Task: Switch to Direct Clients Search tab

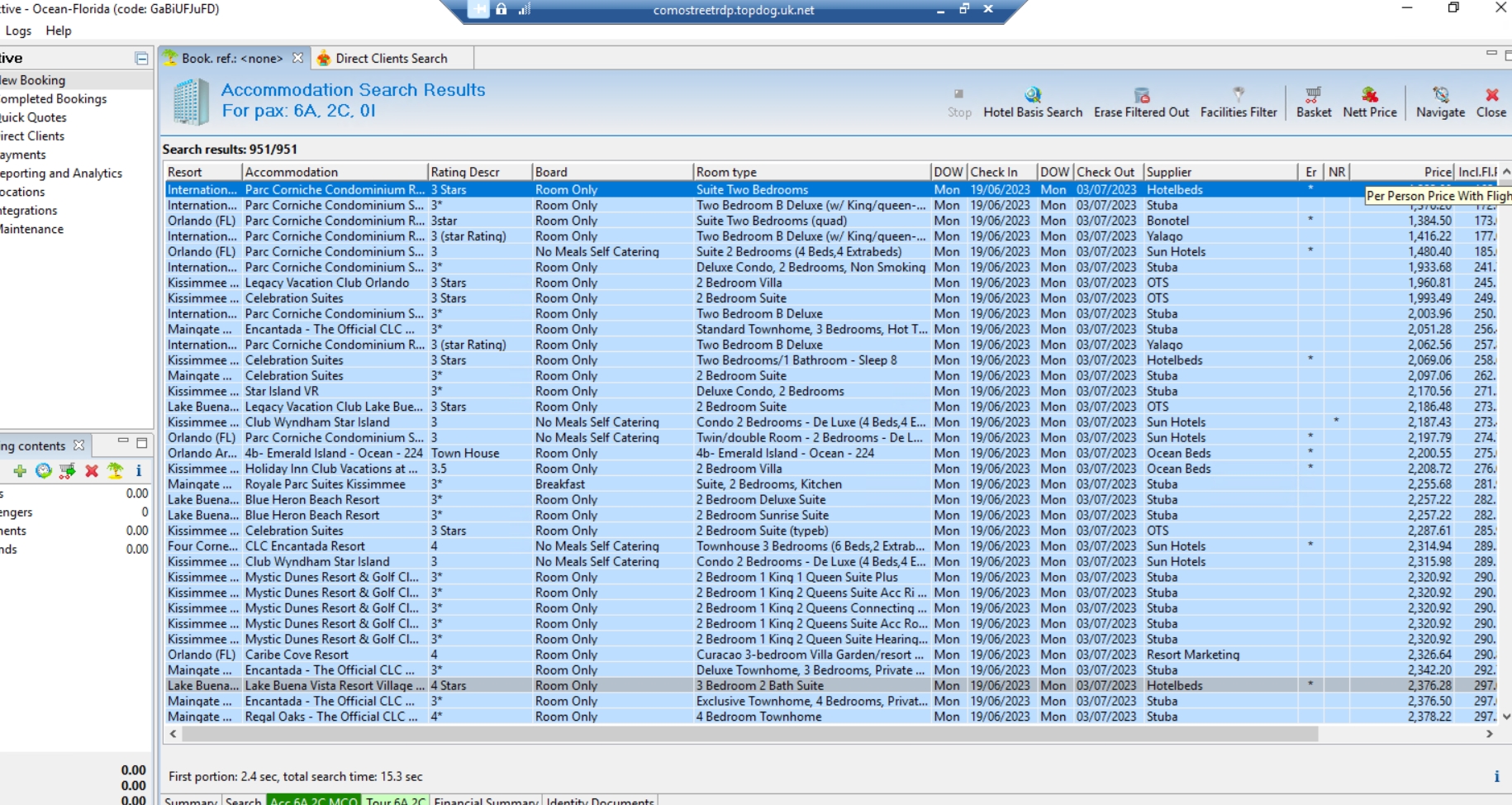Action: click(x=392, y=58)
